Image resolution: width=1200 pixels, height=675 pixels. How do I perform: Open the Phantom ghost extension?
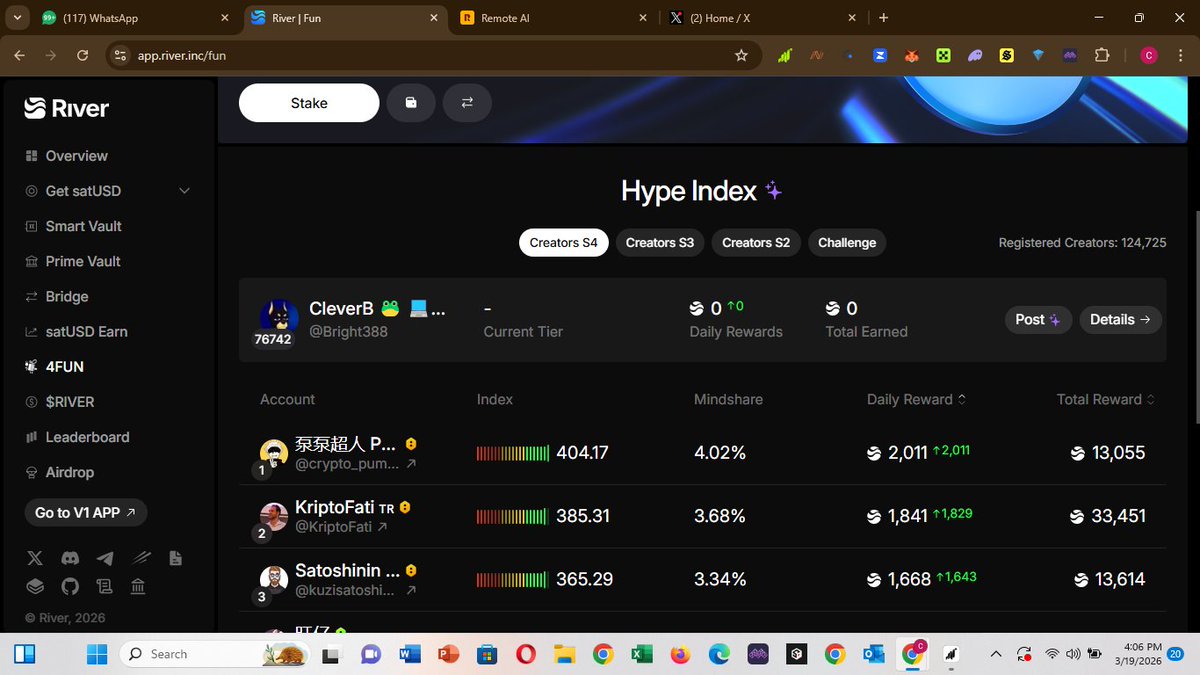pyautogui.click(x=974, y=56)
